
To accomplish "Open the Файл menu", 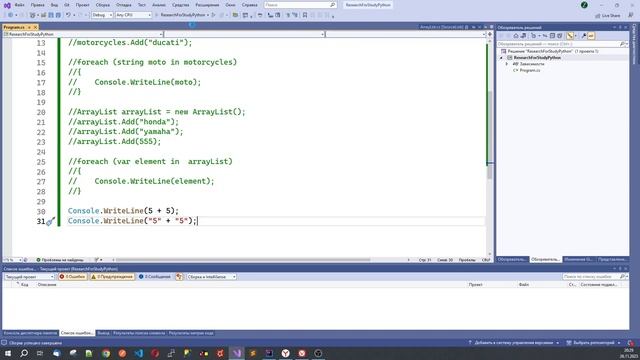I will (19, 5).
